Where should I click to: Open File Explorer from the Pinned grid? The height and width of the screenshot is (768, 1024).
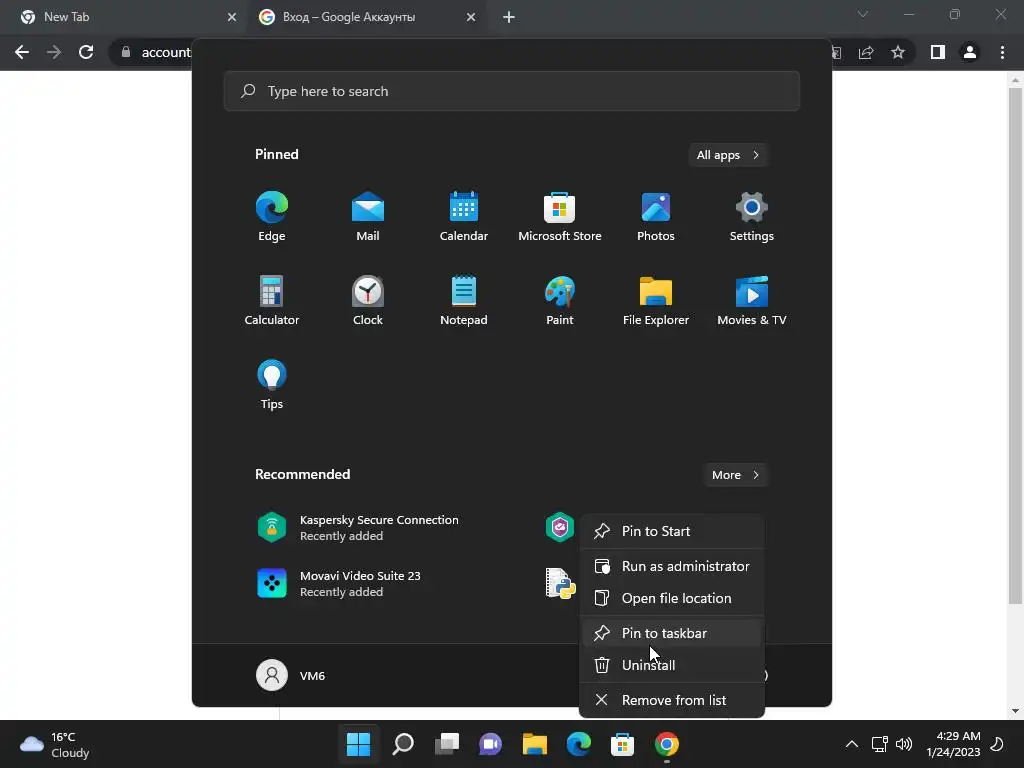pyautogui.click(x=656, y=300)
